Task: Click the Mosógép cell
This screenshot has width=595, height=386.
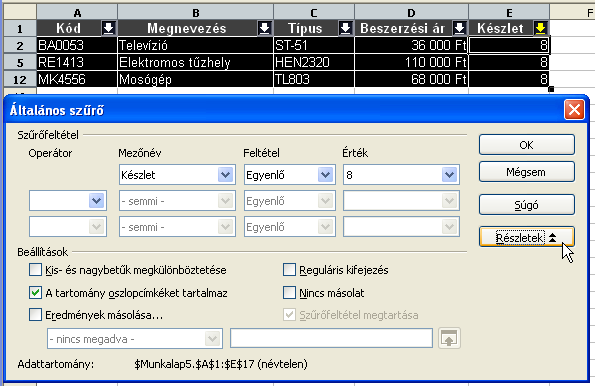Action: (196, 79)
